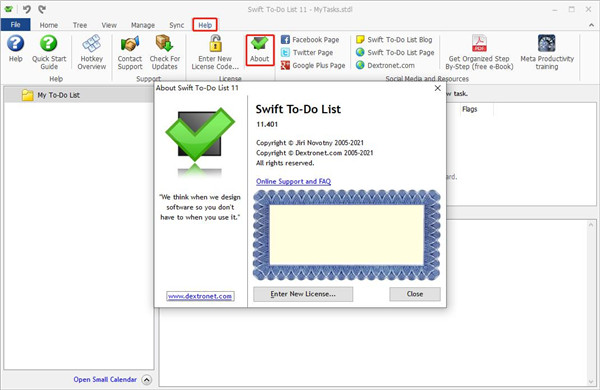Open Contact Support
600x390 pixels.
pos(130,52)
